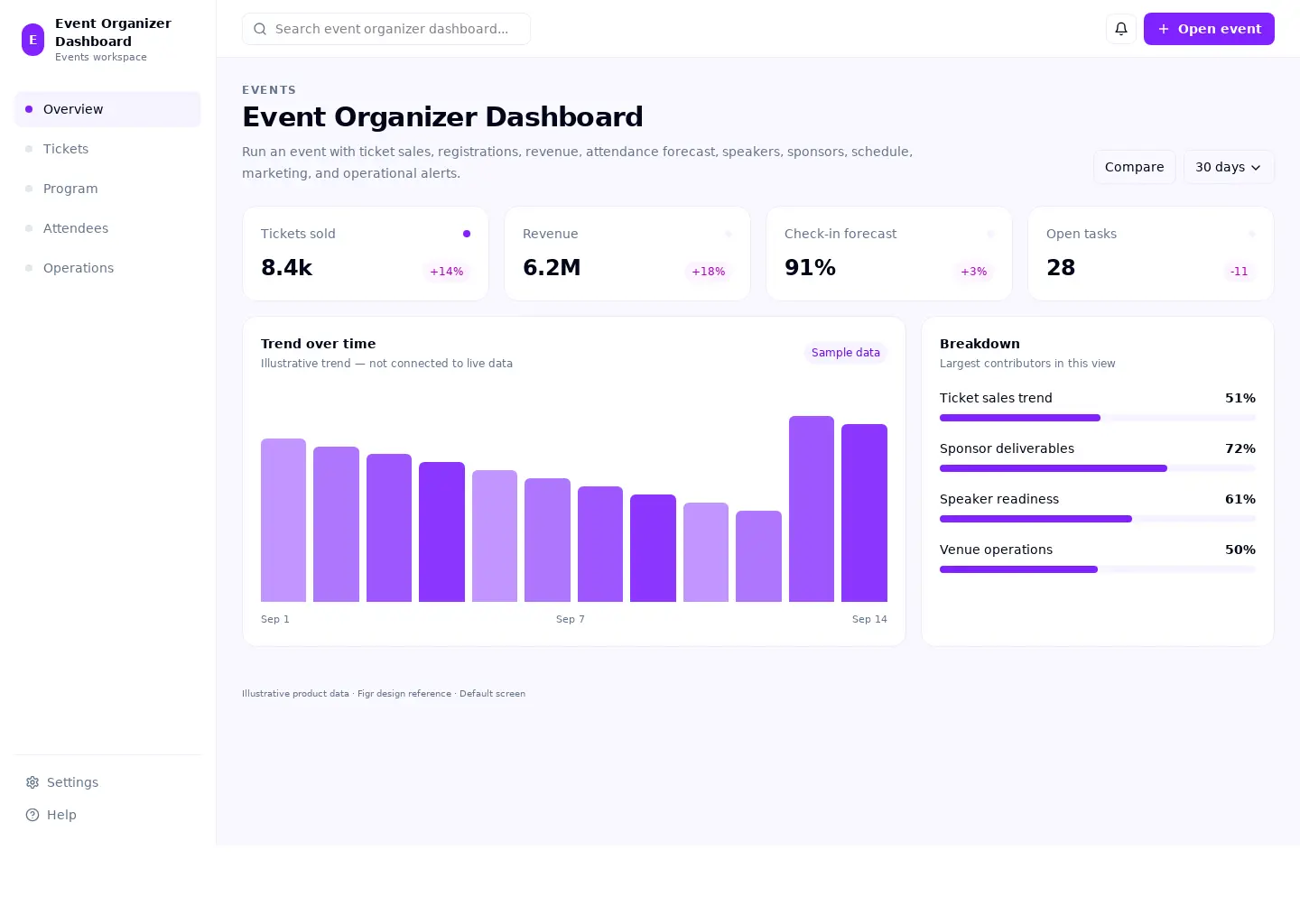The image size is (1300, 924).
Task: Click the Ticket sales trend progress bar
Action: (1098, 418)
